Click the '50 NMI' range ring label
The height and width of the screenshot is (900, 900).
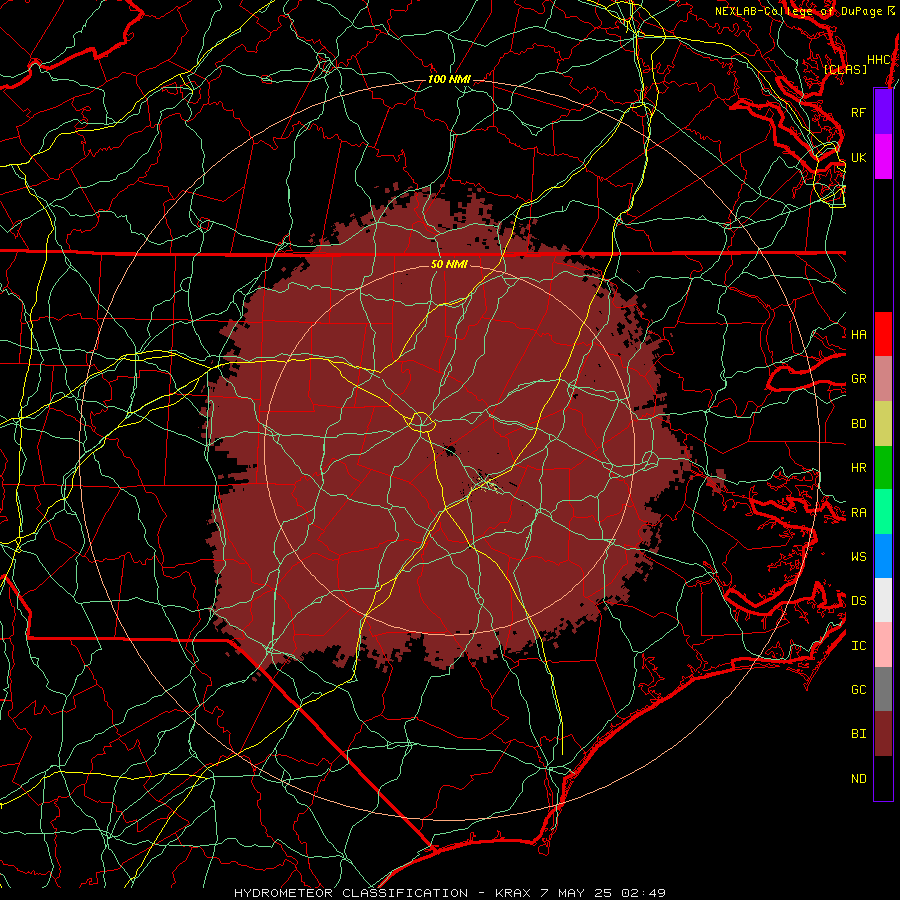[x=449, y=264]
